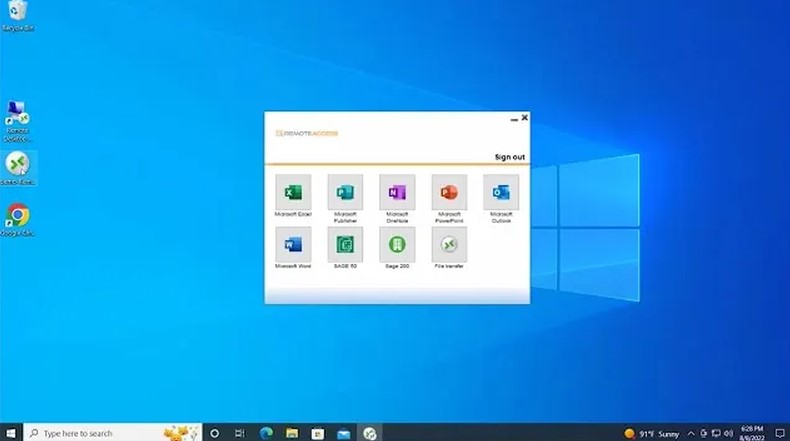This screenshot has height=441, width=790.
Task: Open Task View from the taskbar
Action: pos(240,433)
